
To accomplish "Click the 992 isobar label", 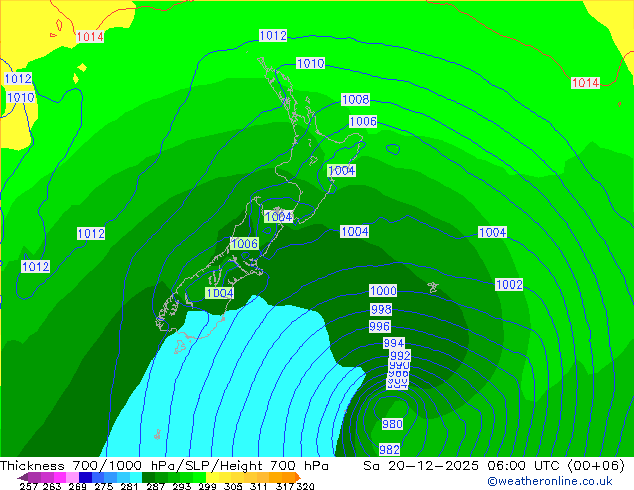I will [x=400, y=355].
